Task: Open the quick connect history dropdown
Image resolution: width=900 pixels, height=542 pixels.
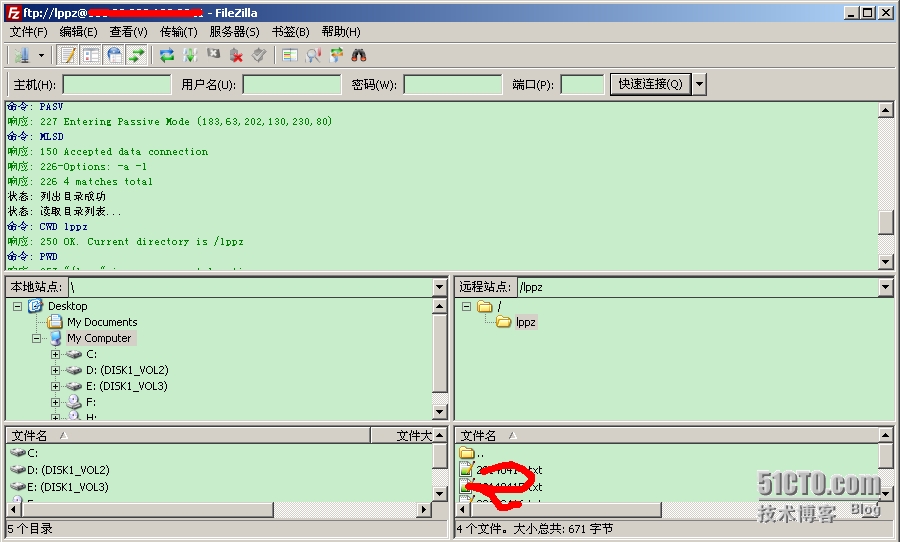Action: click(699, 84)
